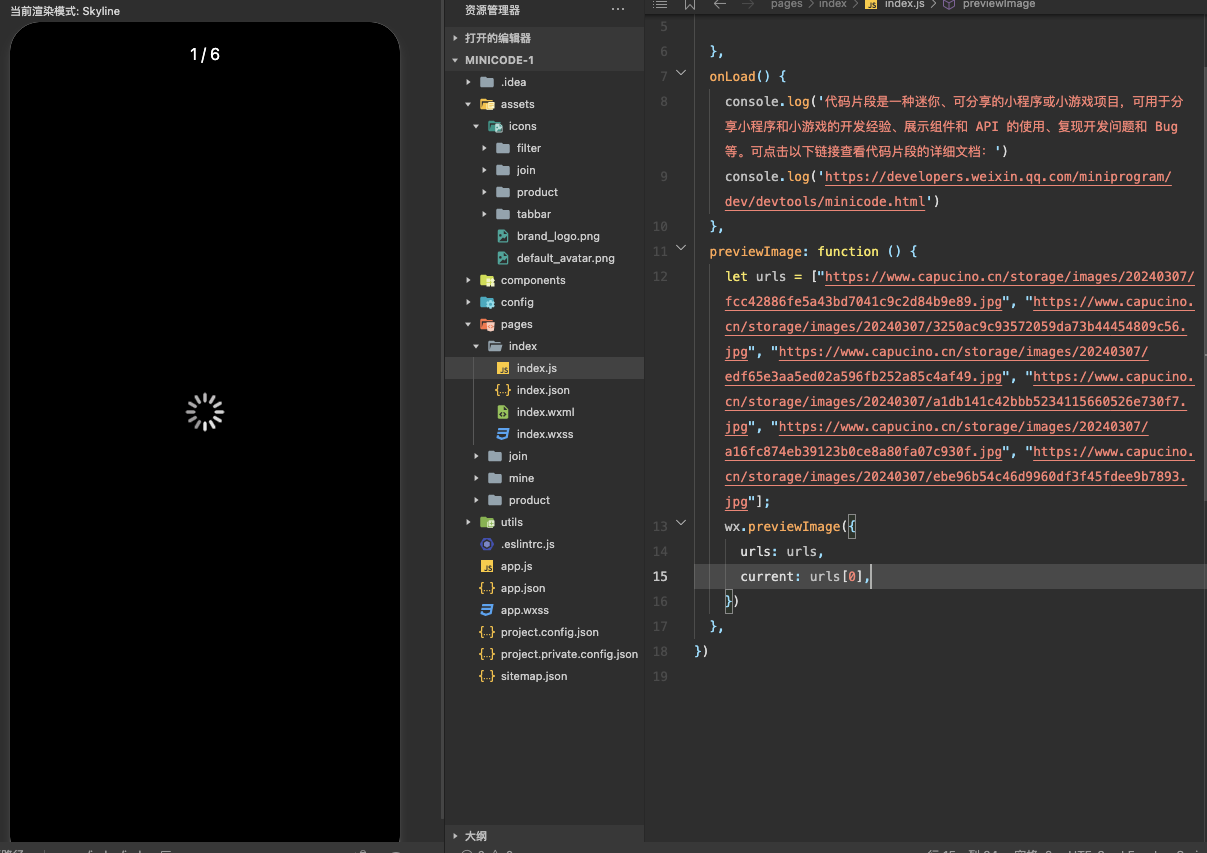Click the JS icon beside app.js

(487, 566)
